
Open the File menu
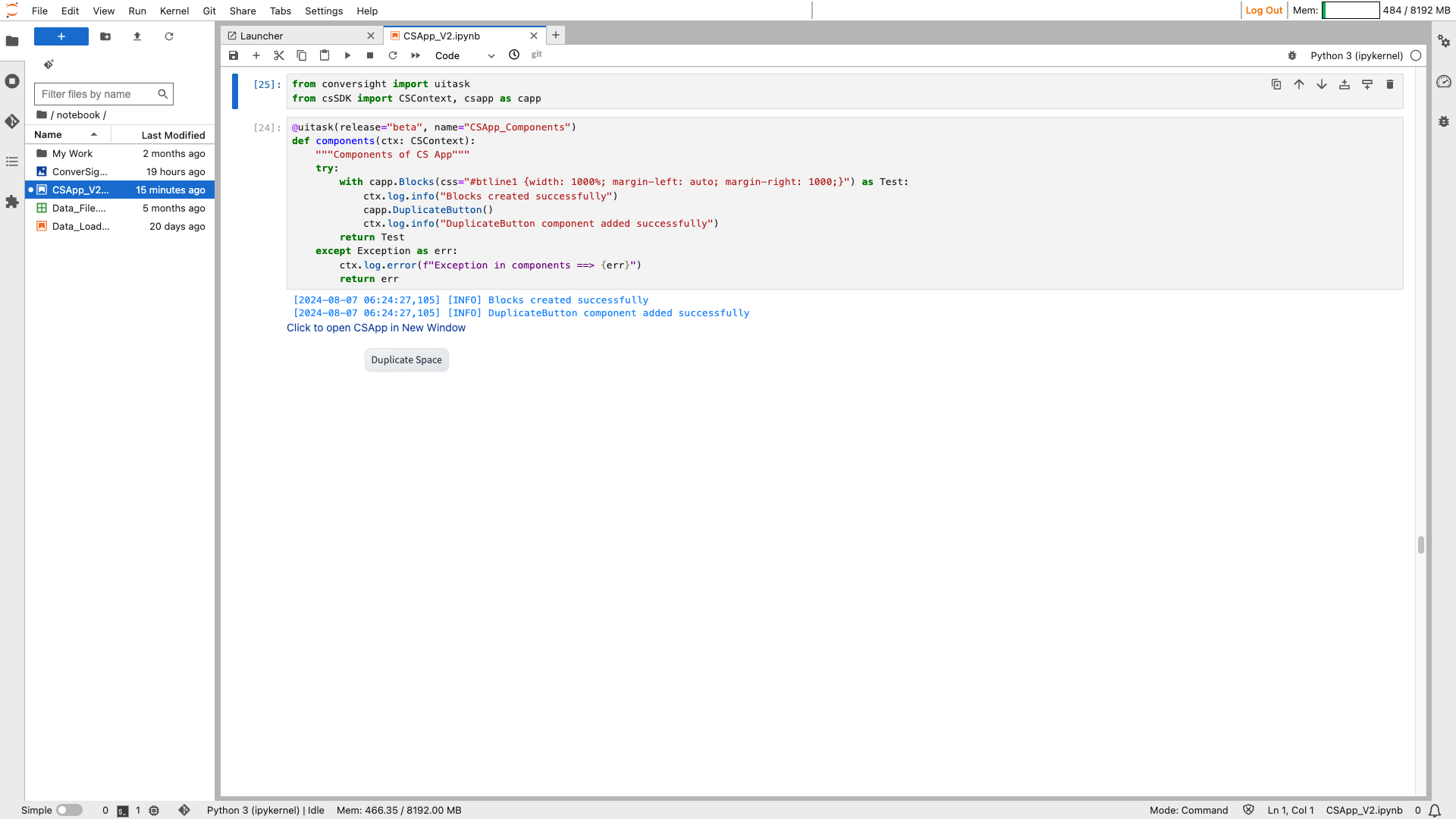pos(40,11)
